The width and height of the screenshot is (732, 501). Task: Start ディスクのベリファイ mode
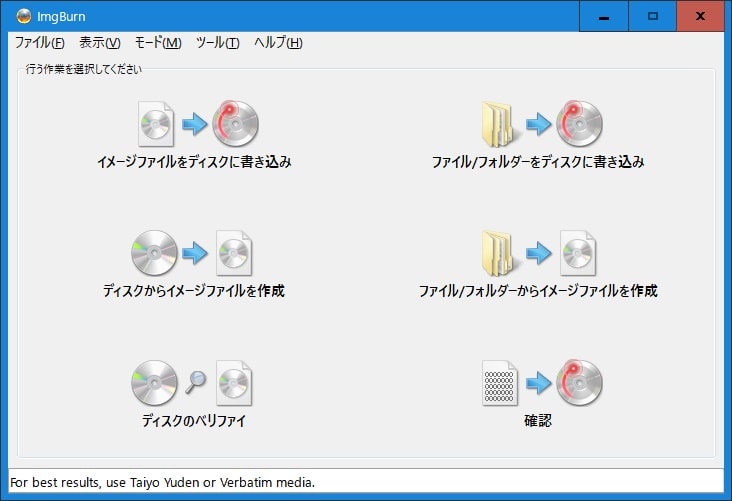194,421
